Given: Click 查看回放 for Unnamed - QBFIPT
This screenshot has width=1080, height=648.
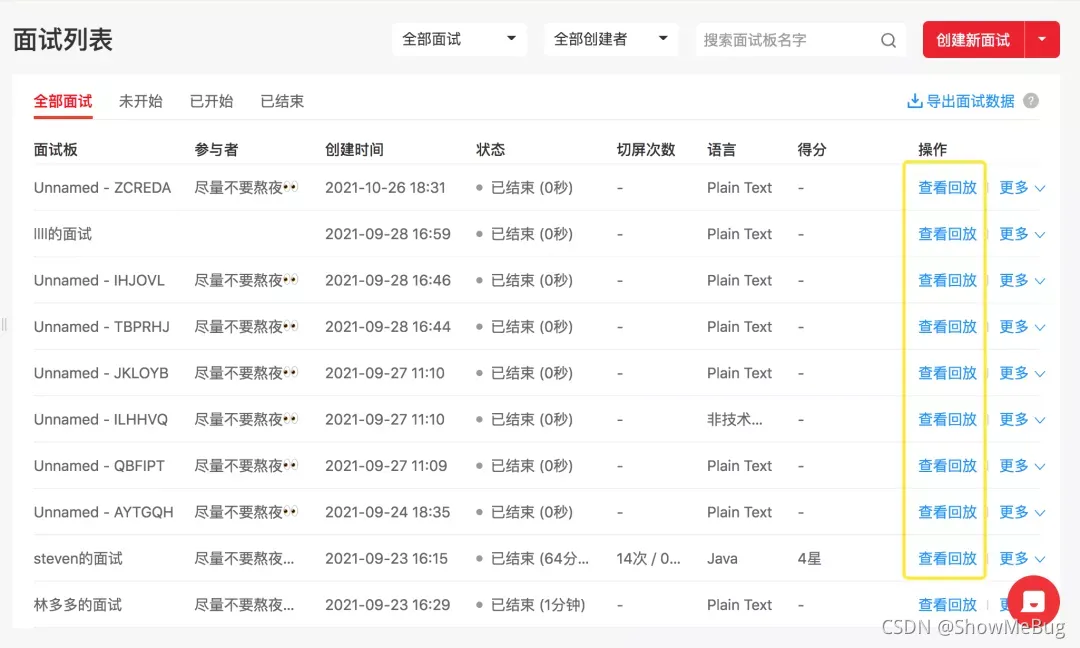Looking at the screenshot, I should click(947, 466).
